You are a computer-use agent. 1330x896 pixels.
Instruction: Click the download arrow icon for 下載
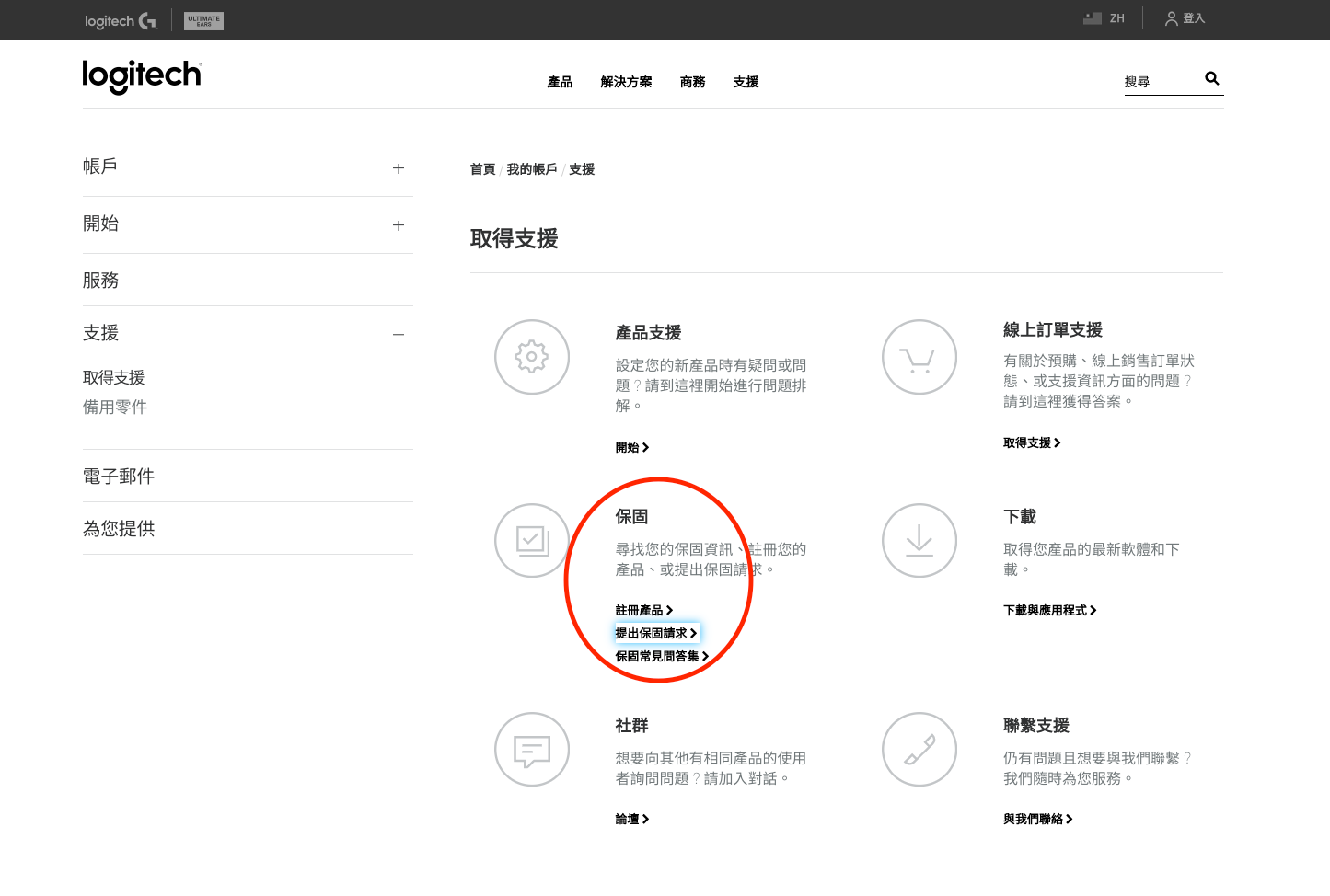pyautogui.click(x=919, y=541)
